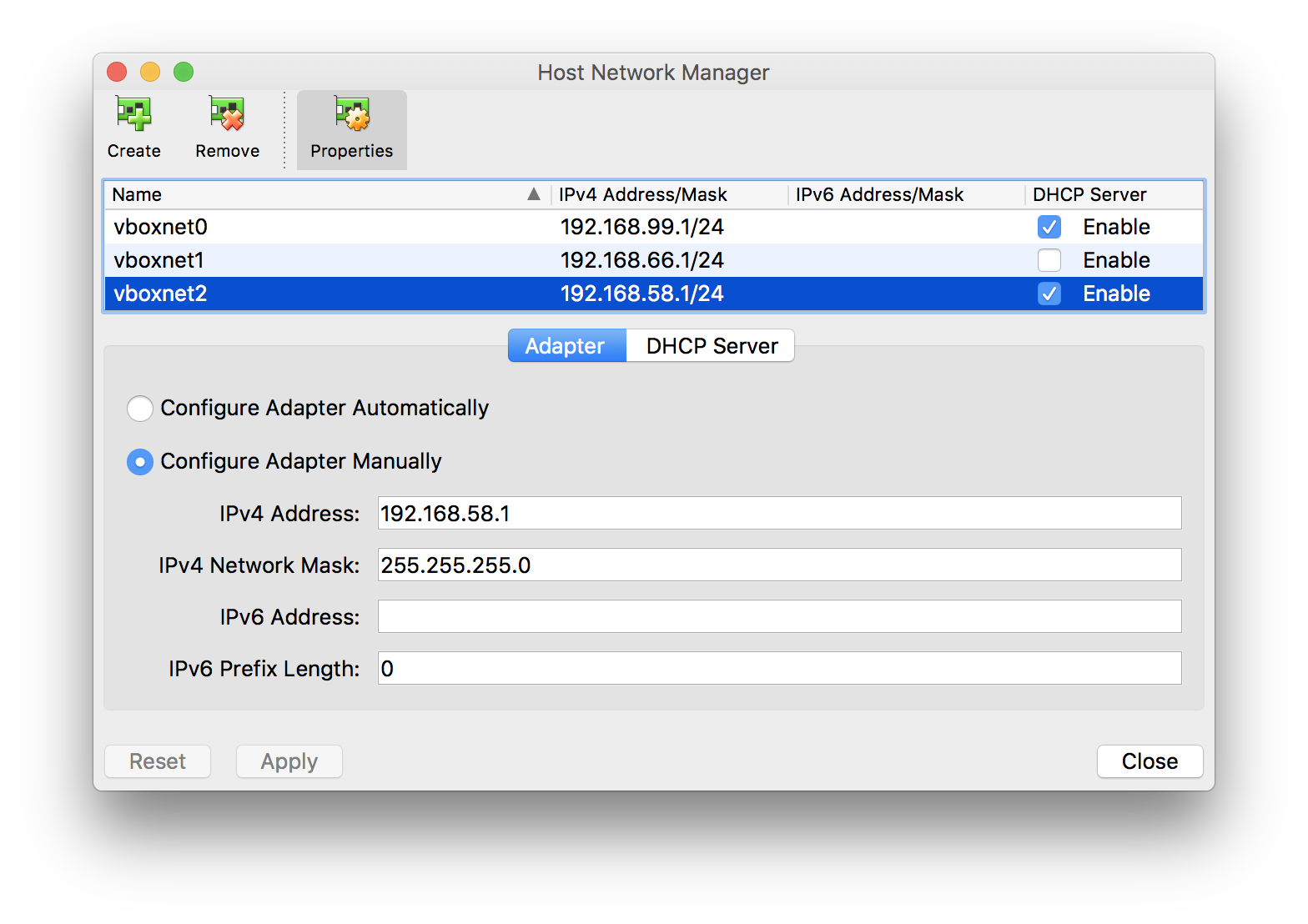Image resolution: width=1308 pixels, height=924 pixels.
Task: Toggle the Properties toolbar icon
Action: pyautogui.click(x=351, y=129)
